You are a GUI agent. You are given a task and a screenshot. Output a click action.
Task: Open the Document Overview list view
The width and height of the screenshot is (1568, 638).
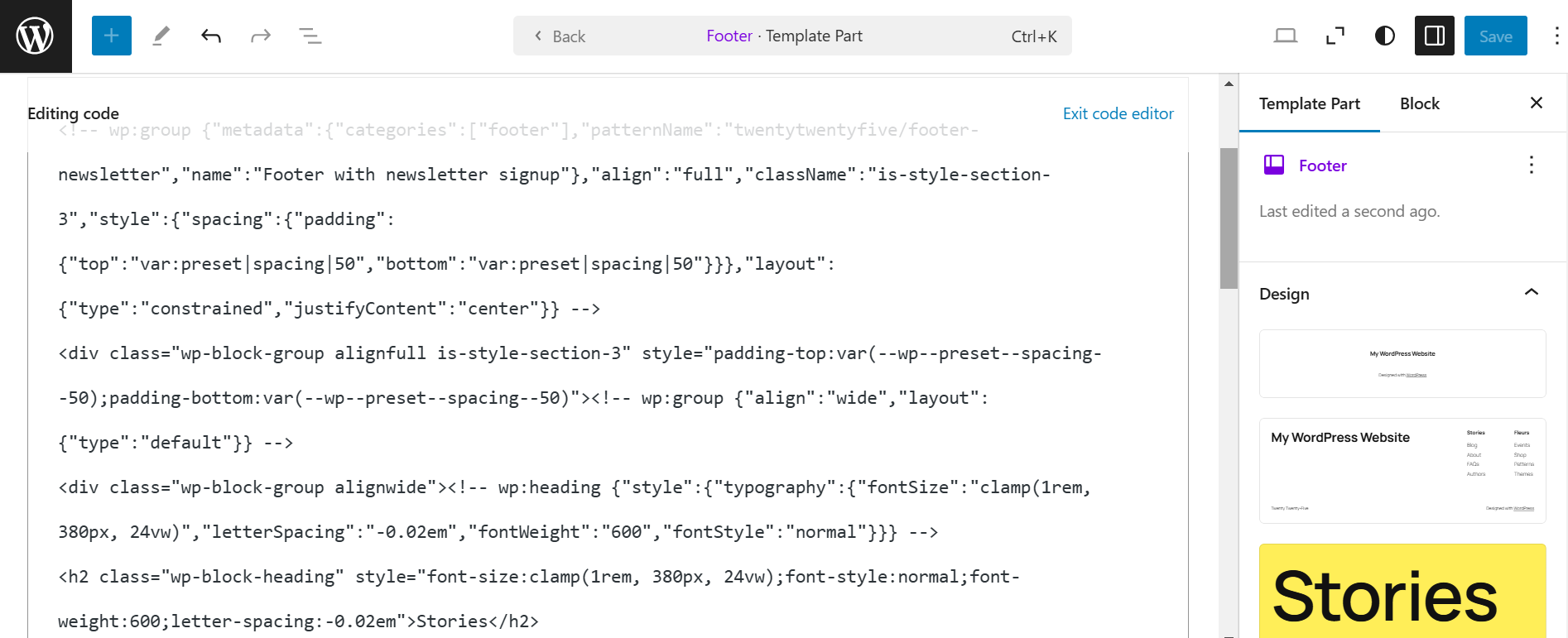pyautogui.click(x=310, y=36)
